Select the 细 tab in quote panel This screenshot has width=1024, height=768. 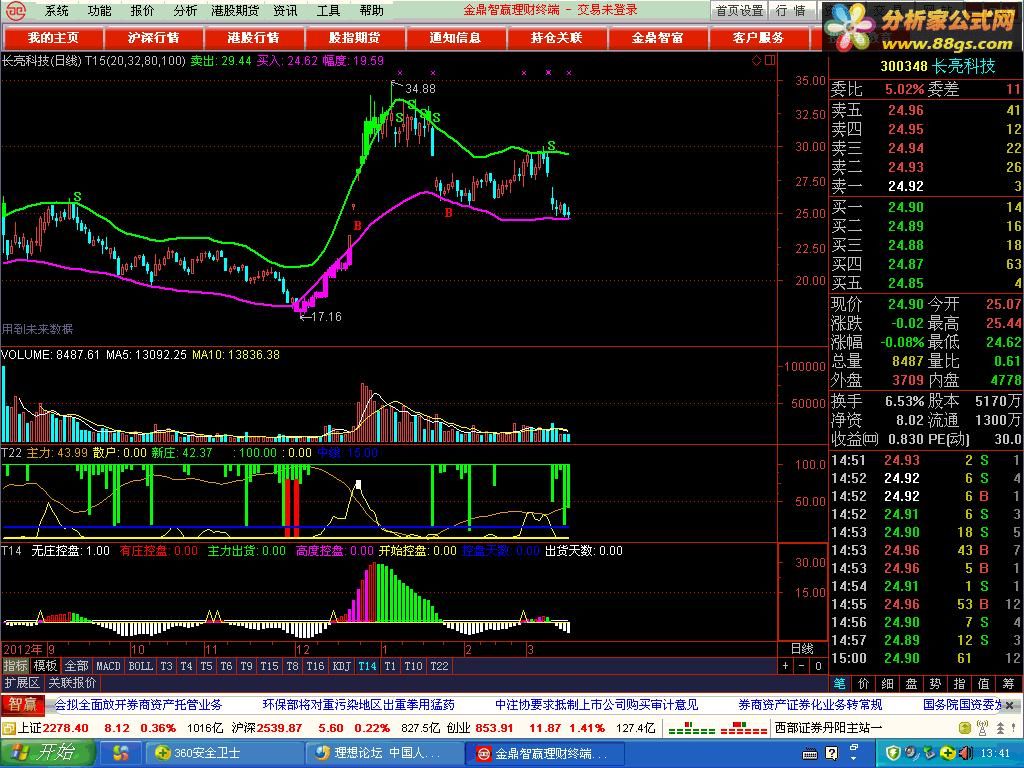888,684
